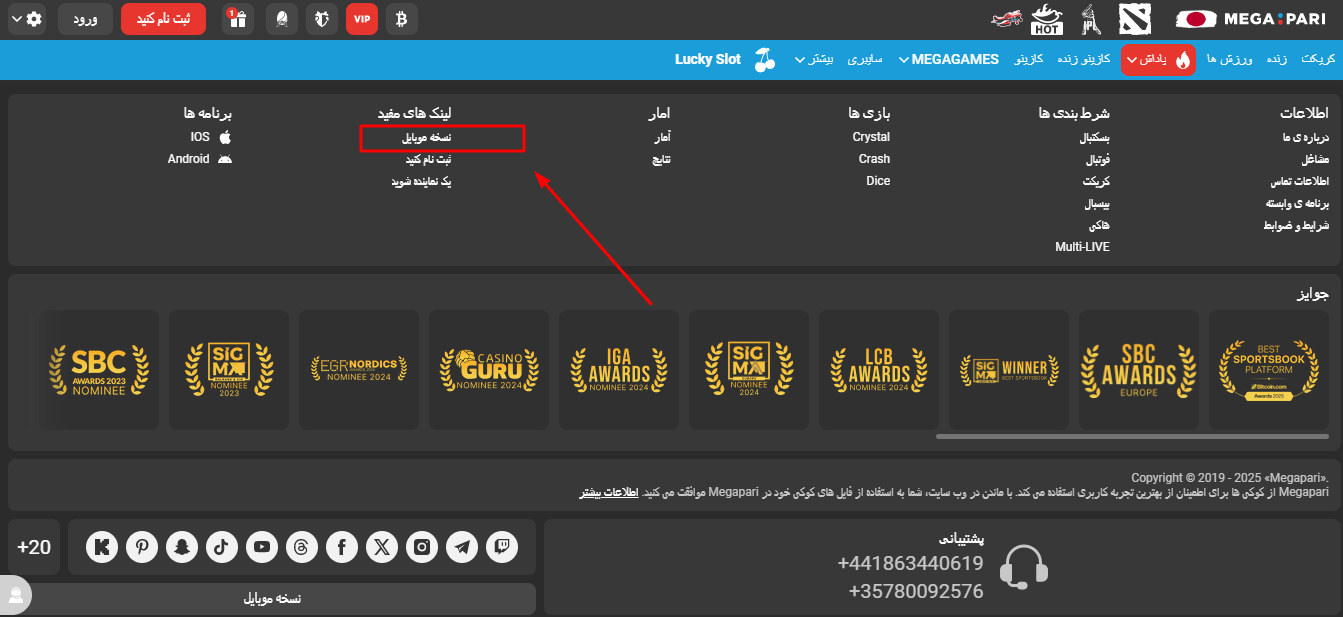This screenshot has height=617, width=1343.
Task: Go to کازینو زنده live casino tab
Action: (x=1084, y=60)
